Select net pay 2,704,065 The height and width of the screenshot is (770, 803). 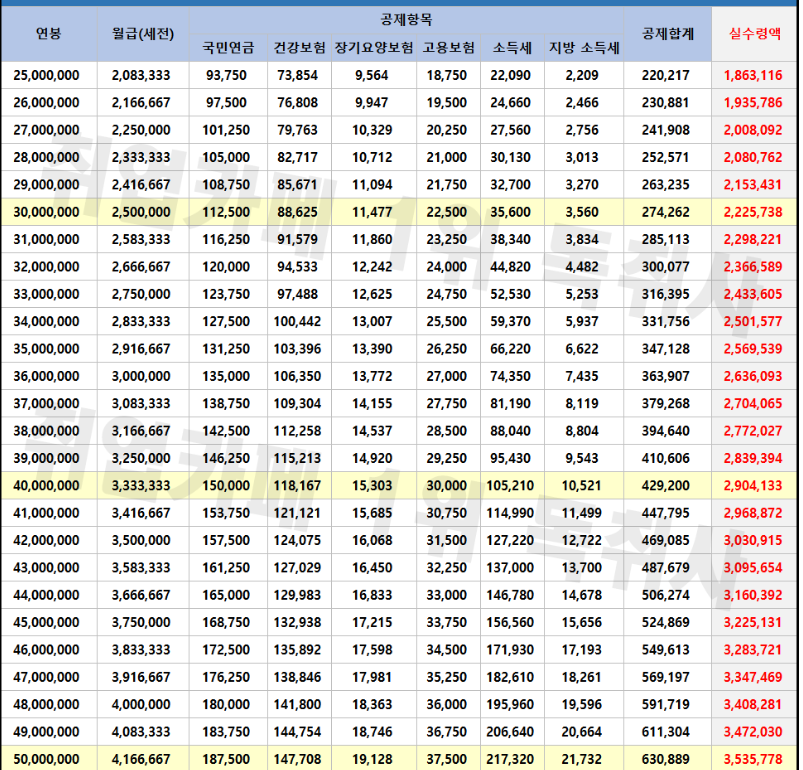coord(753,404)
